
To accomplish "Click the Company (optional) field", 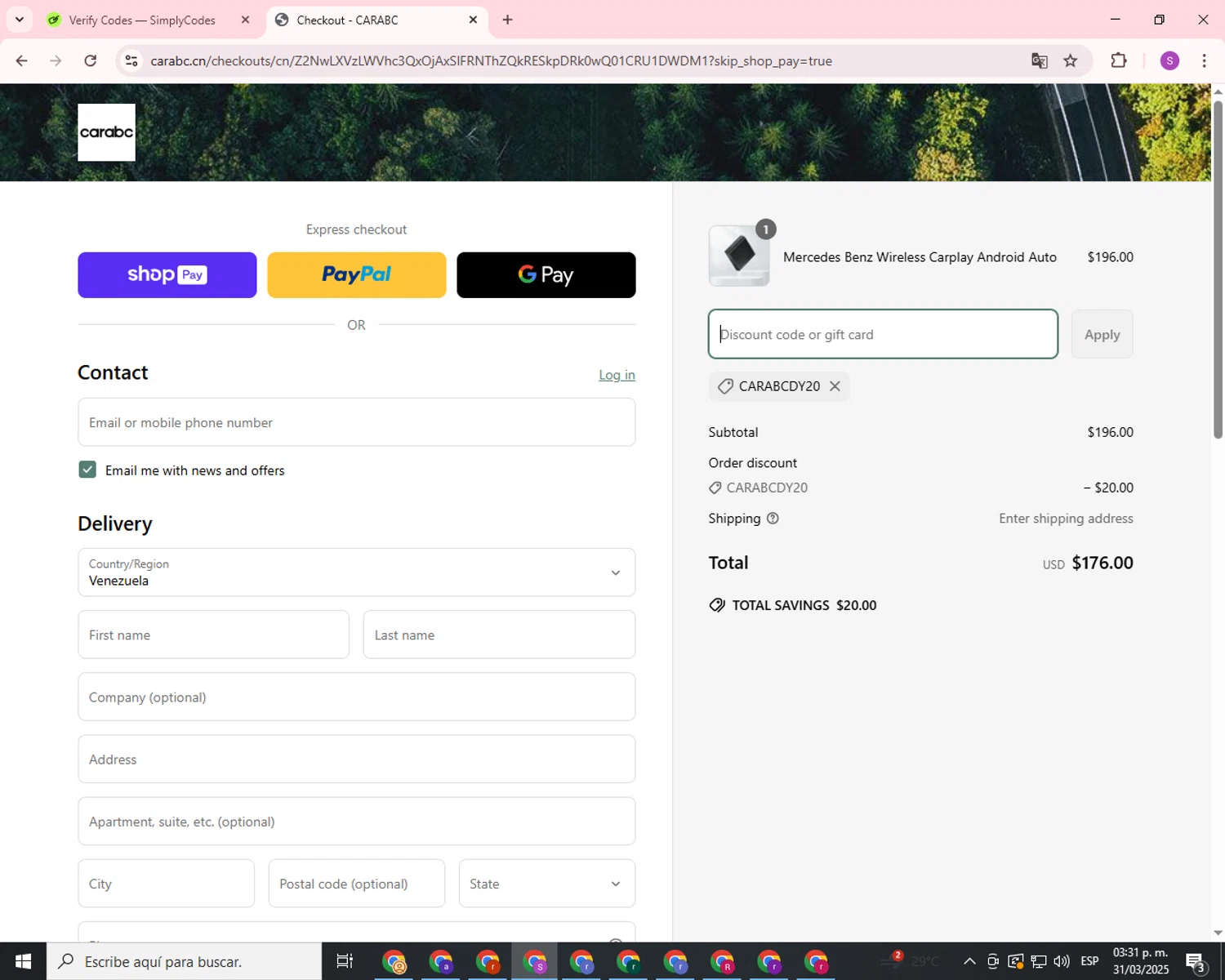I will point(357,697).
